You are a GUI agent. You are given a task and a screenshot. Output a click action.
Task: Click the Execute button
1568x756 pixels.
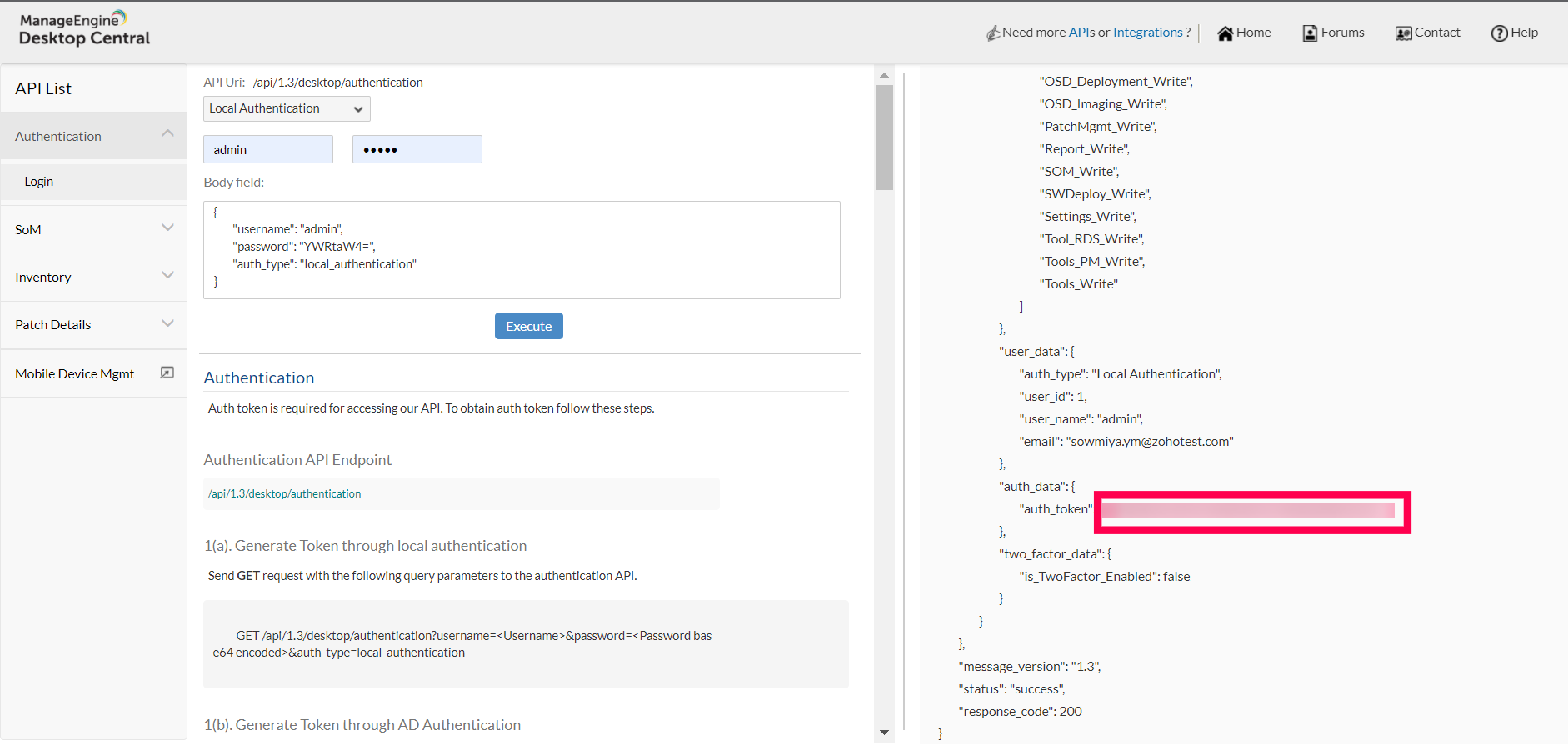coord(529,326)
